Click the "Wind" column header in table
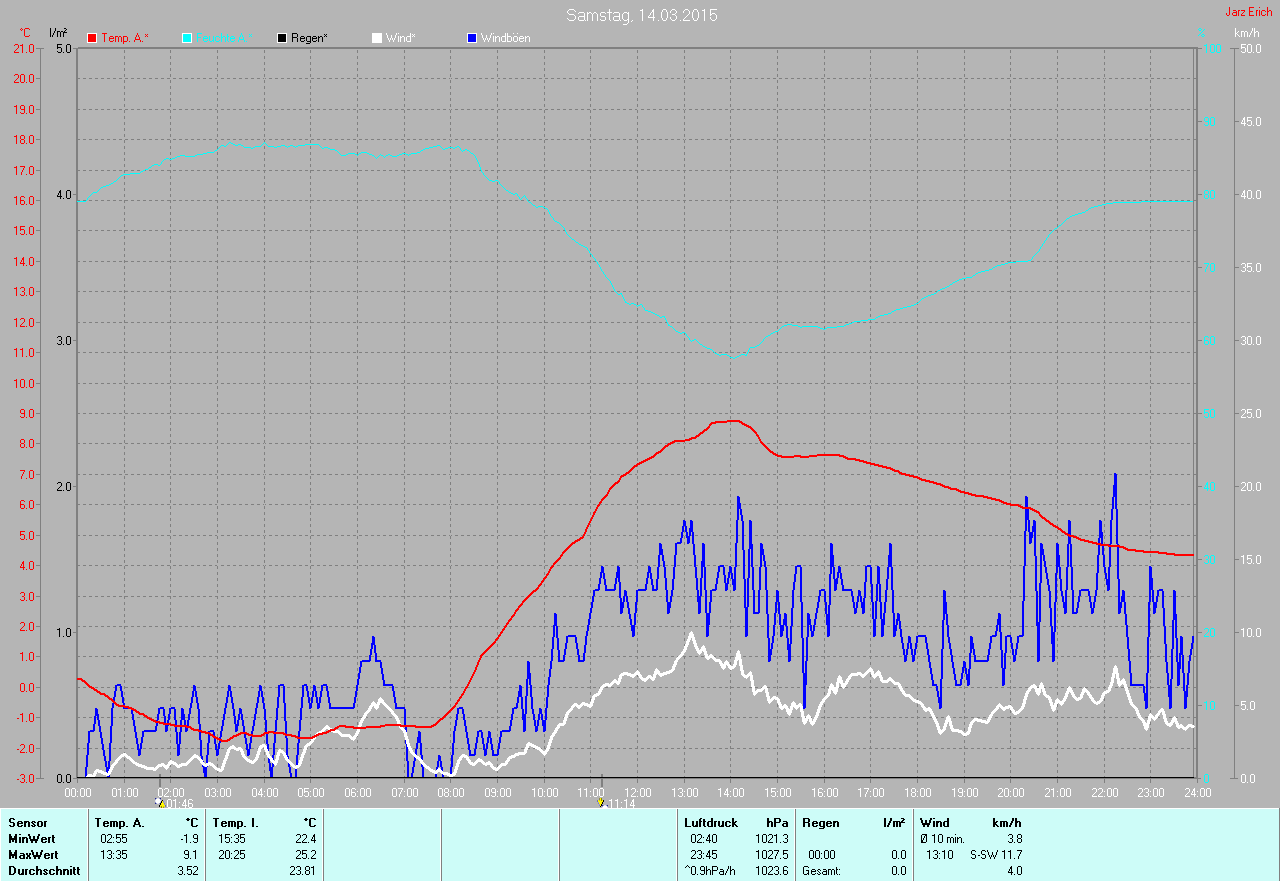The image size is (1280, 881). tap(935, 822)
